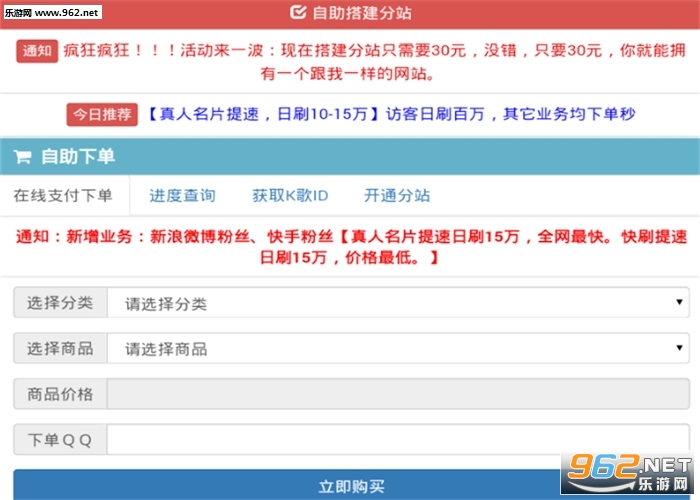The width and height of the screenshot is (700, 500).
Task: Expand the 请选择分类 dropdown
Action: pos(398,303)
